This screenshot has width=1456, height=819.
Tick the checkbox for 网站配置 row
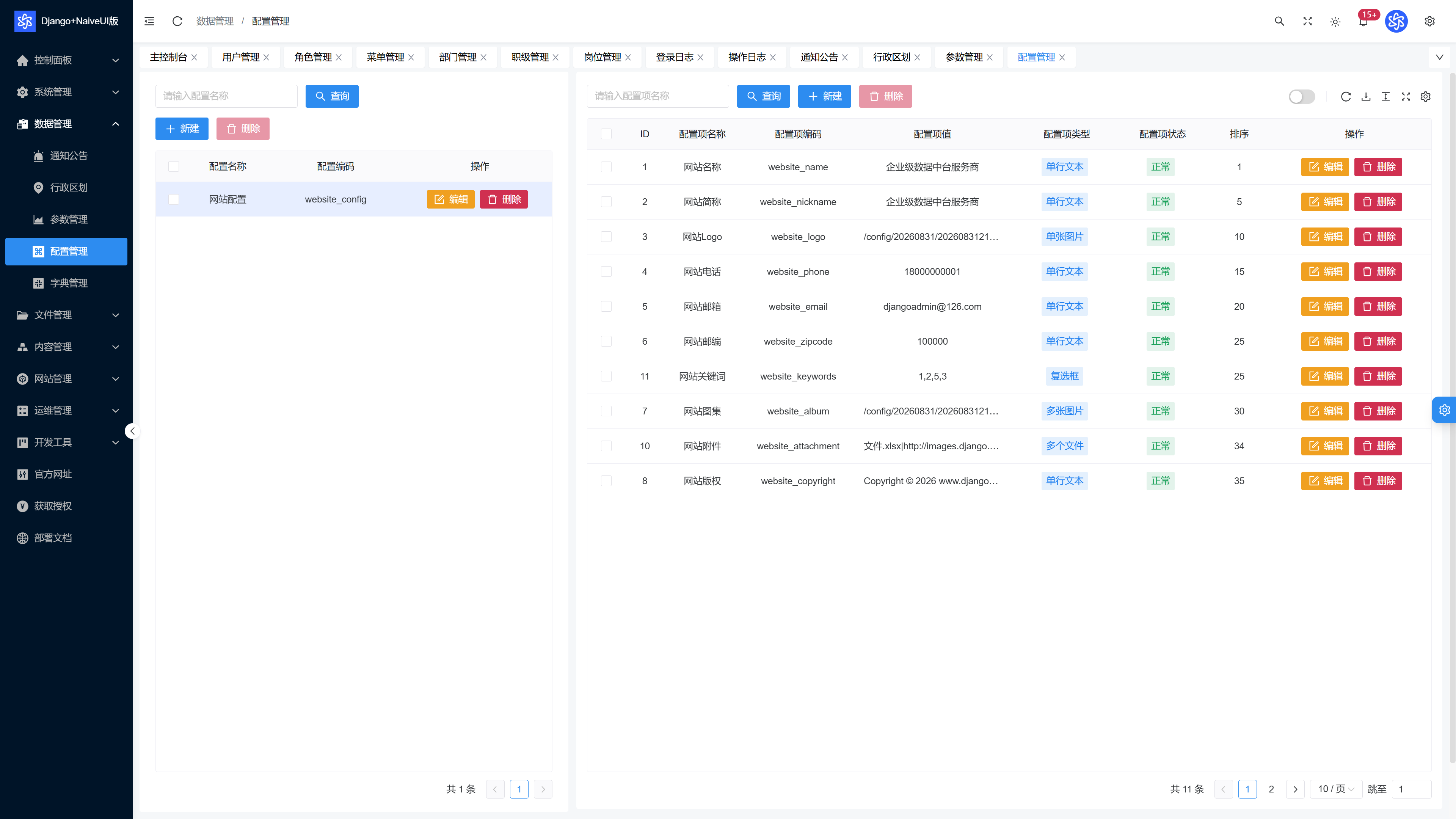[x=174, y=199]
